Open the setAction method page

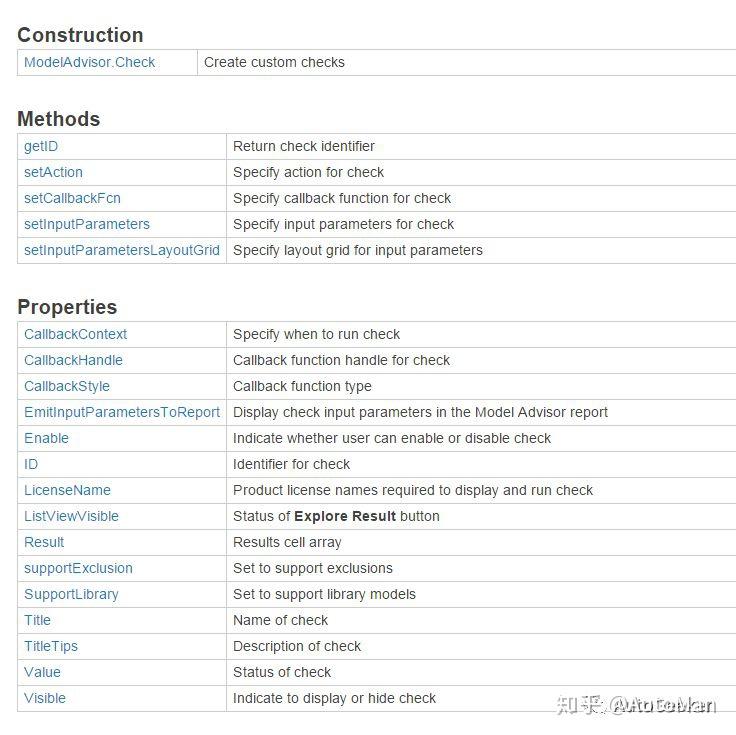coord(53,172)
